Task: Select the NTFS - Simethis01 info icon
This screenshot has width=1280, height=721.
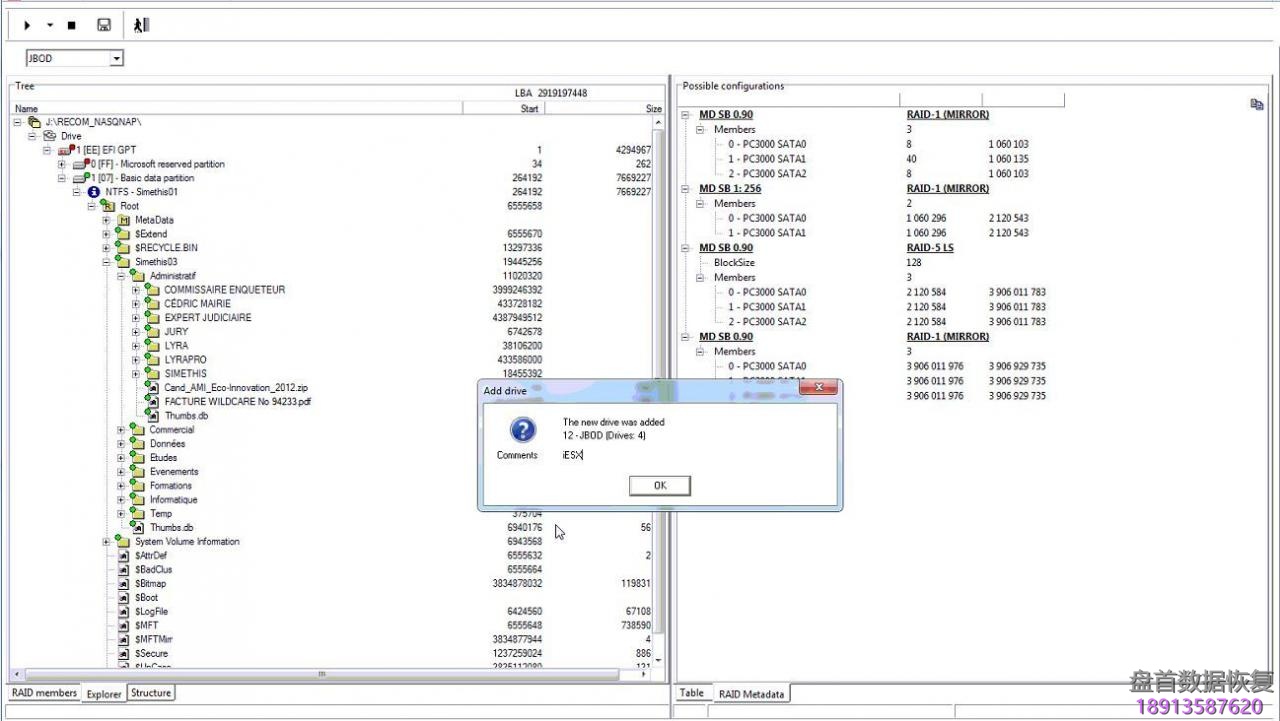Action: tap(94, 192)
